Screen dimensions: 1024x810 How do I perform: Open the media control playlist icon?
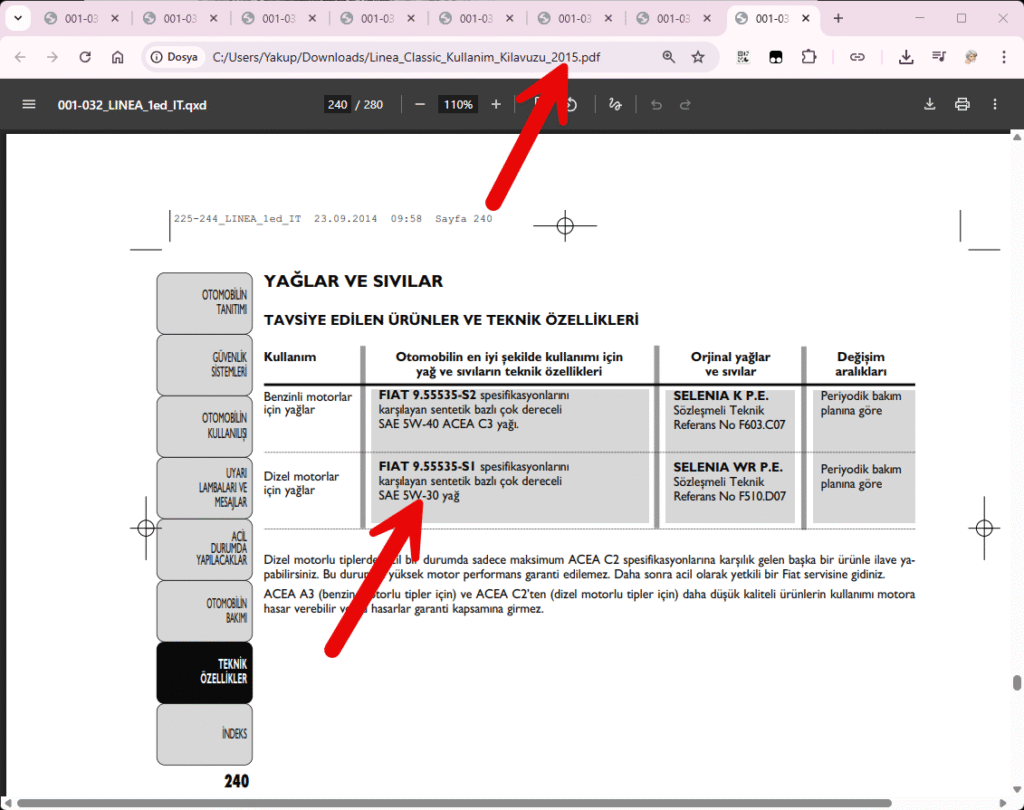click(938, 58)
